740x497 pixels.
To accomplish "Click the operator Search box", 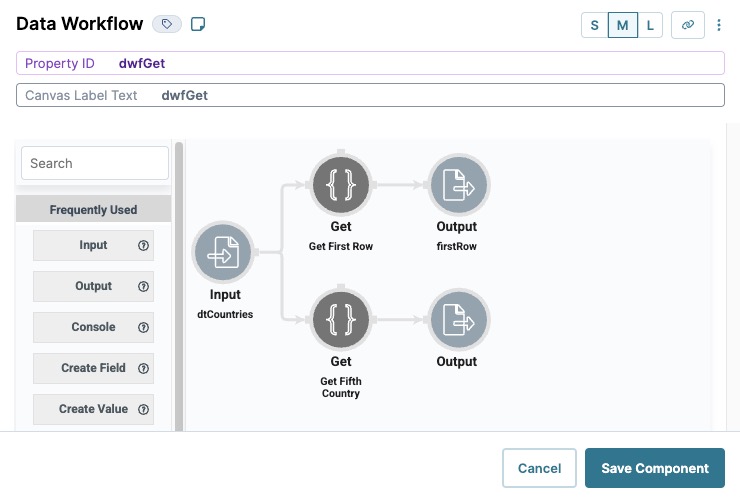I will [x=95, y=163].
